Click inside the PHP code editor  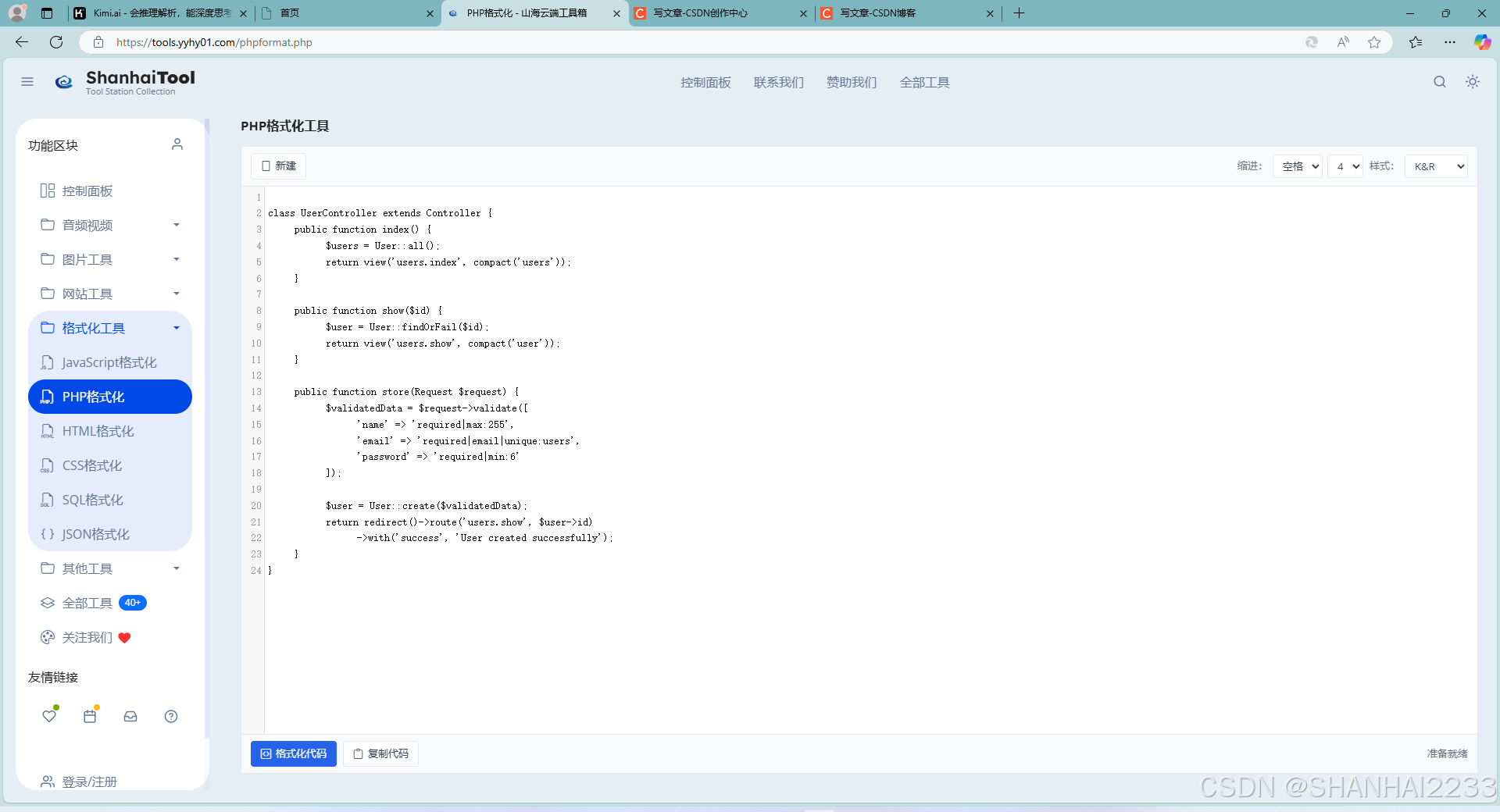870,460
